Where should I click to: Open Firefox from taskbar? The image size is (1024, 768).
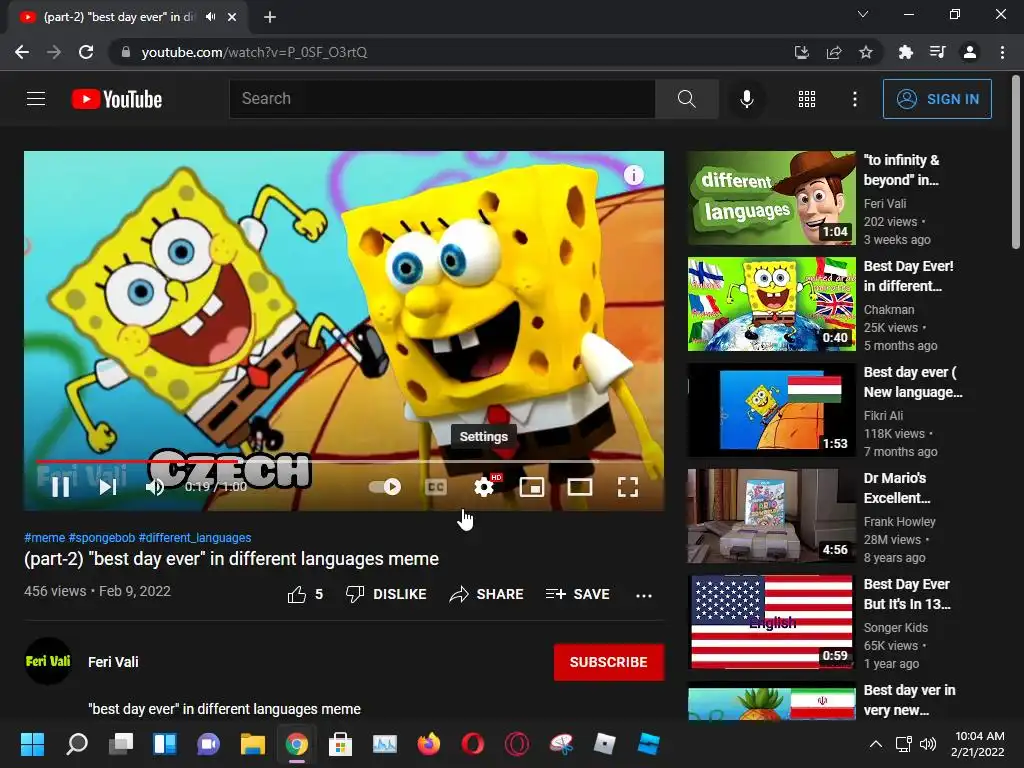pos(428,744)
